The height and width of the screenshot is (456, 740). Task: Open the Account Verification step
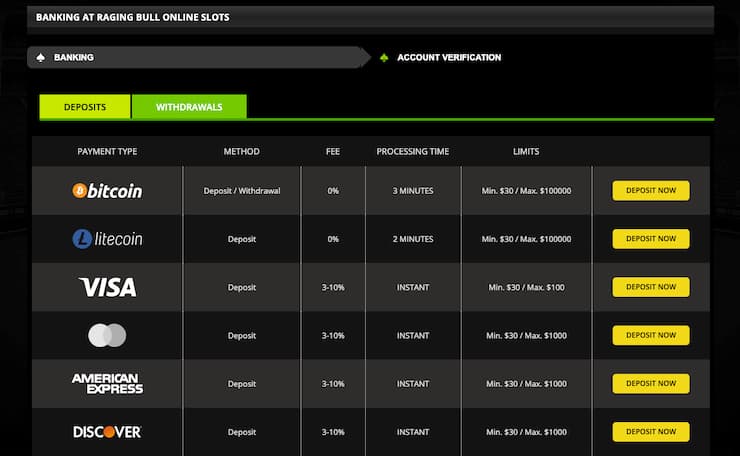(449, 58)
